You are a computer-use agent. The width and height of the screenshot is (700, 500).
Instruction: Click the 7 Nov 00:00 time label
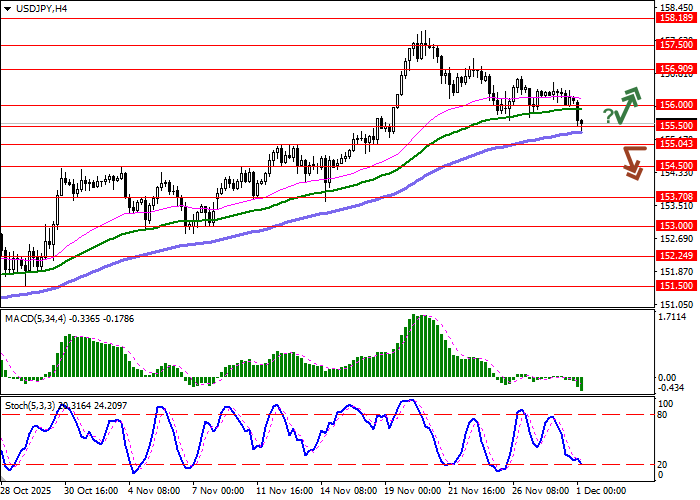point(218,491)
